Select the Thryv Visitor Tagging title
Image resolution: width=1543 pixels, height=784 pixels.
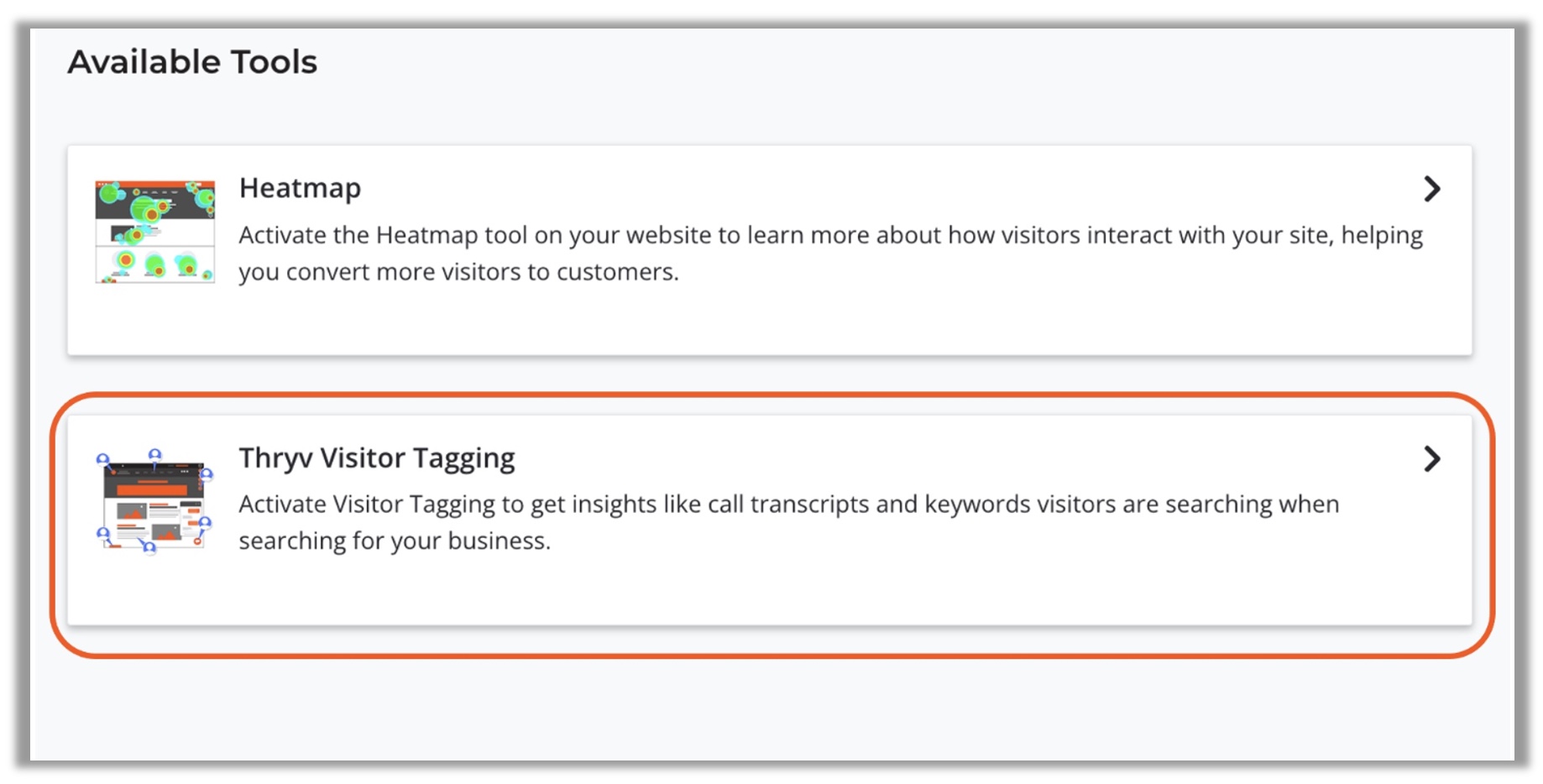[377, 458]
